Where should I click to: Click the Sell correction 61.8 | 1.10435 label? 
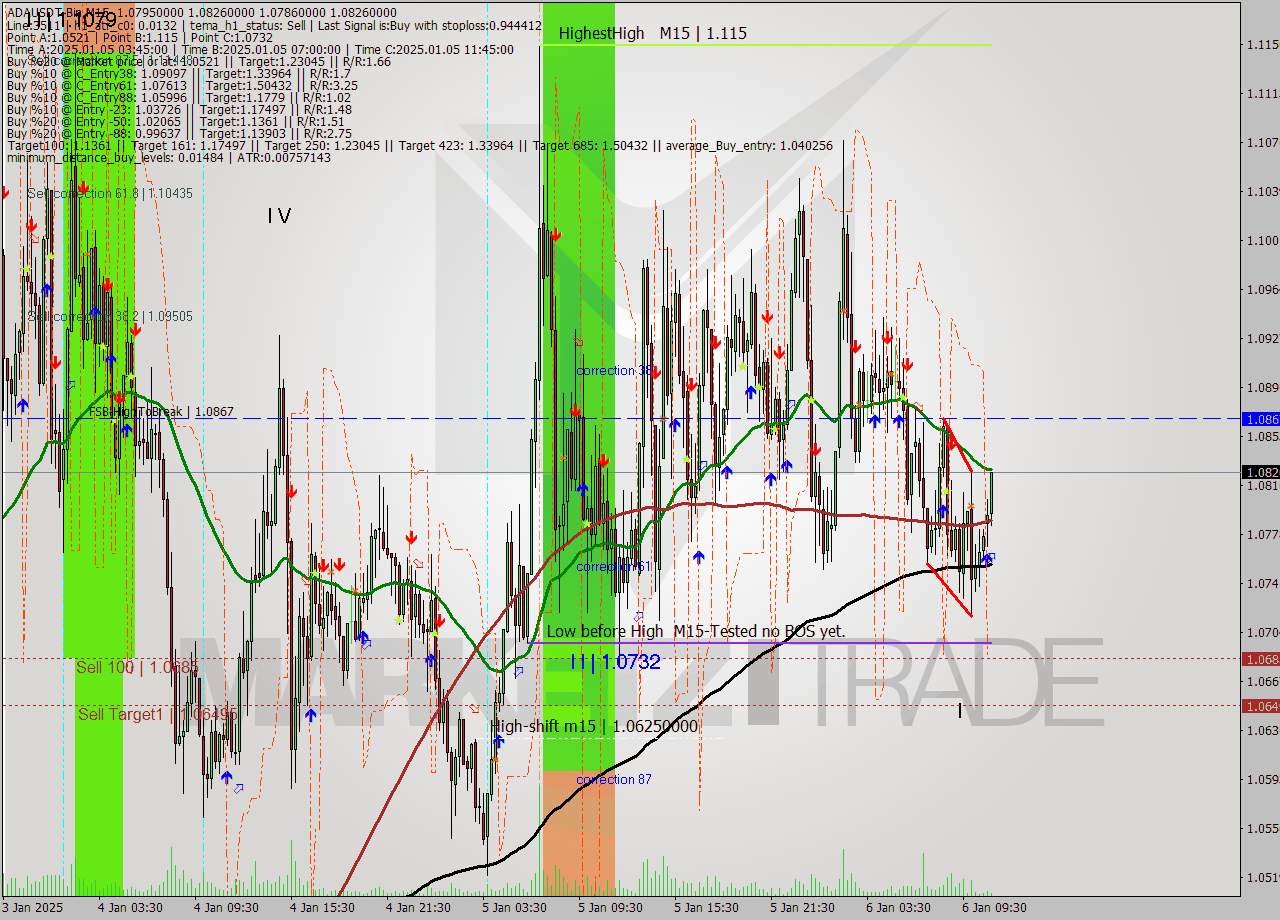tap(110, 193)
